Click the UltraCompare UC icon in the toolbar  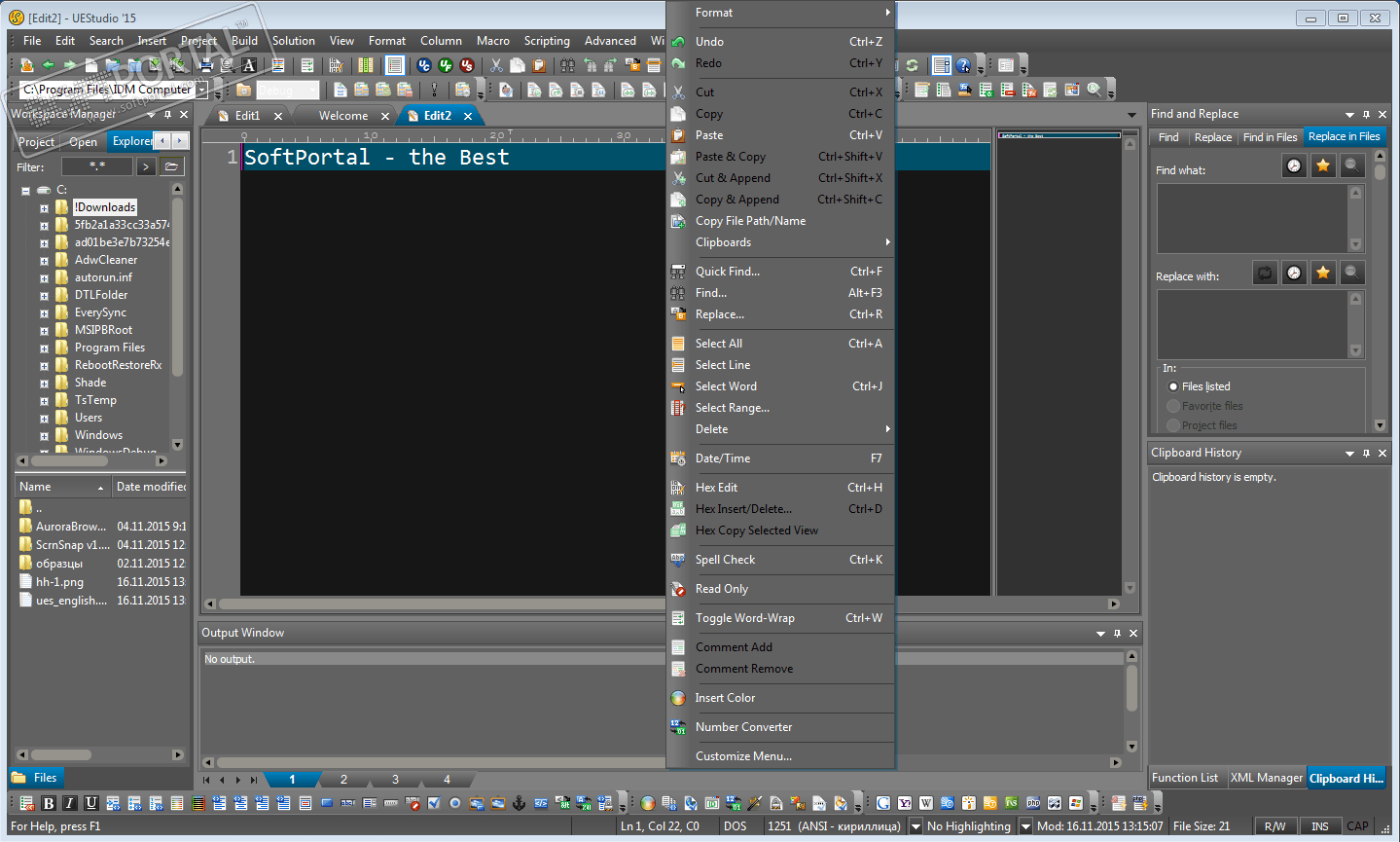click(424, 65)
